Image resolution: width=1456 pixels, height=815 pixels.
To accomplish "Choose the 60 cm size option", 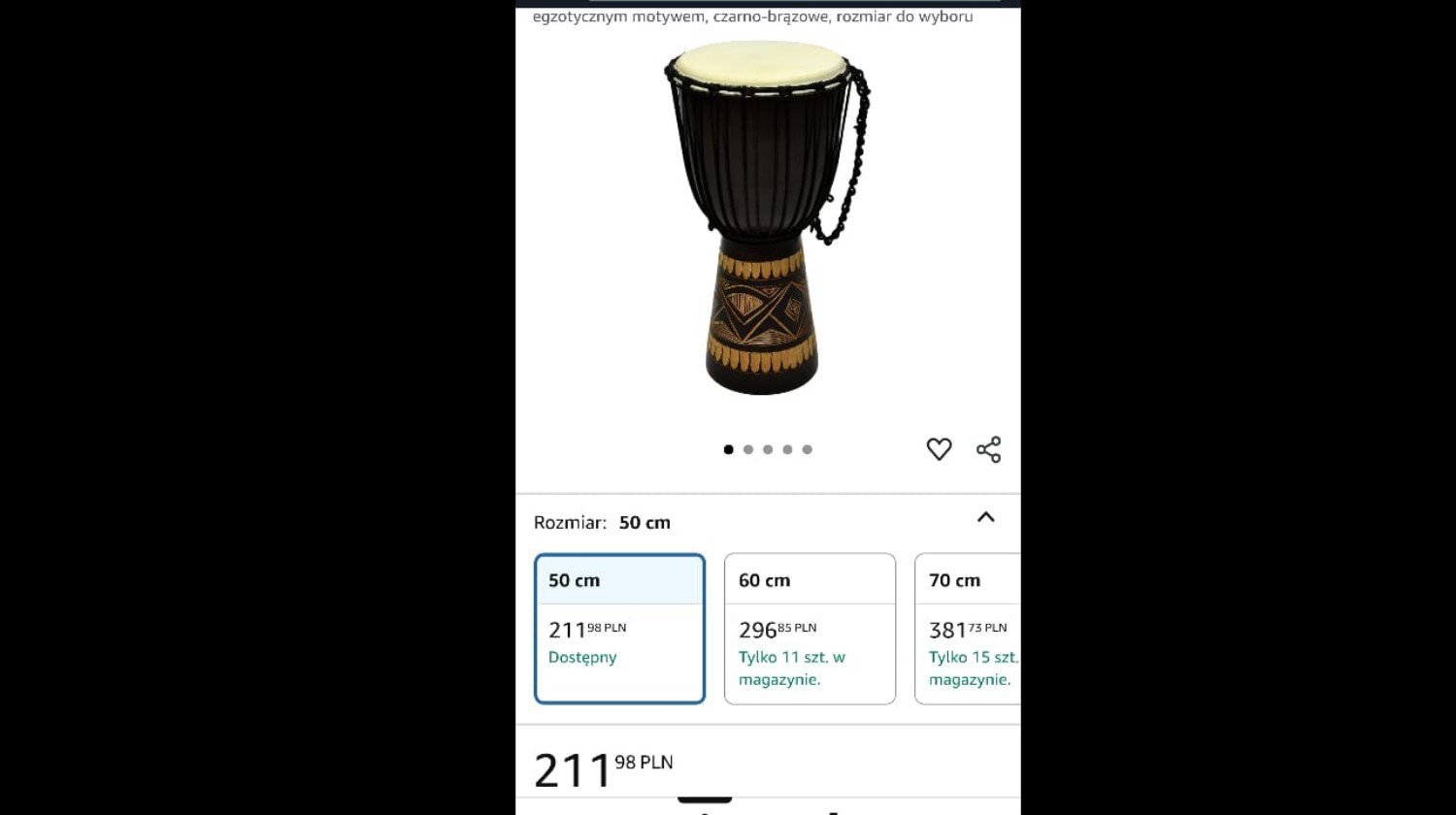I will click(810, 629).
